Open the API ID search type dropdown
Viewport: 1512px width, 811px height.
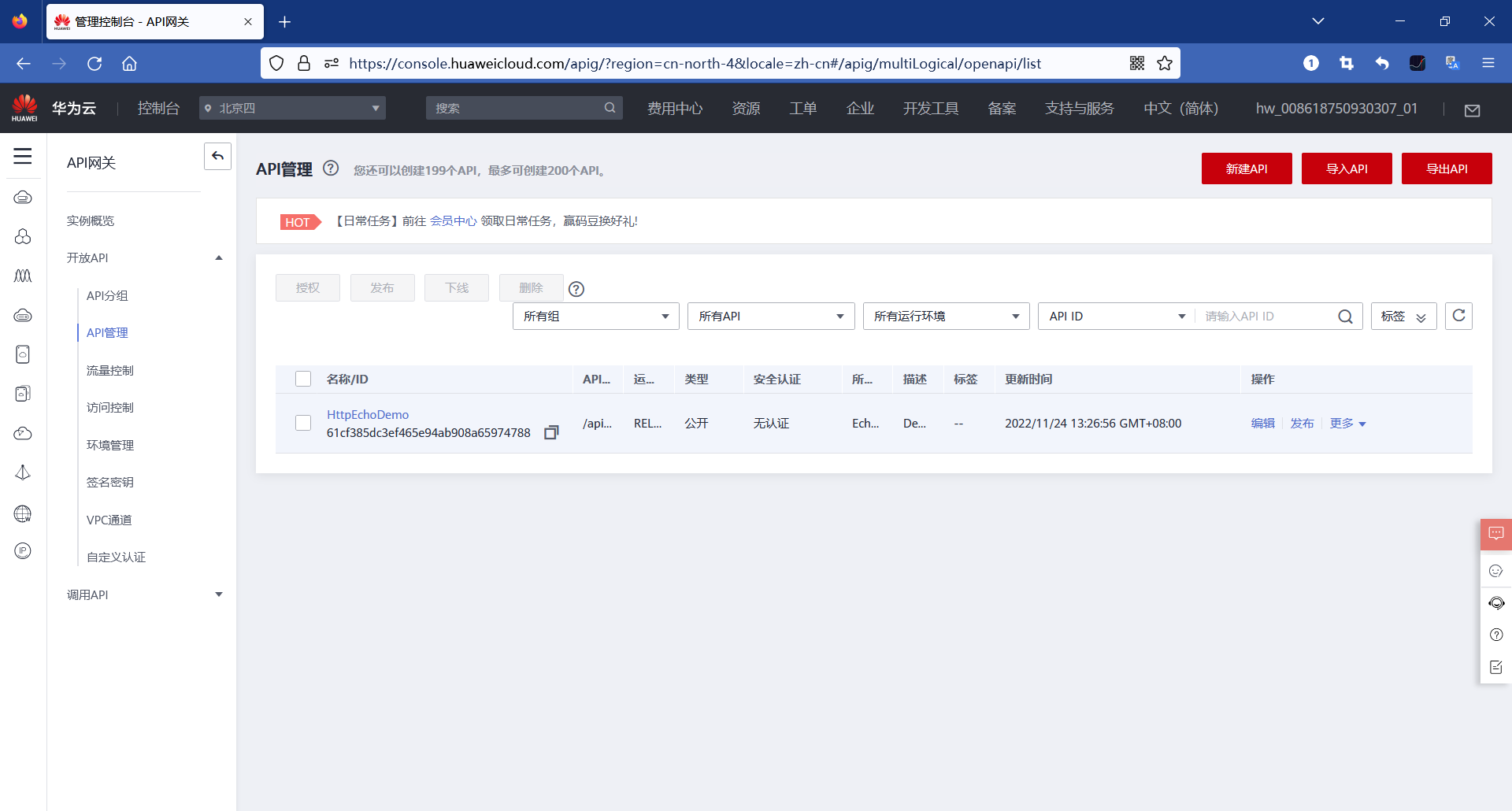(1117, 317)
